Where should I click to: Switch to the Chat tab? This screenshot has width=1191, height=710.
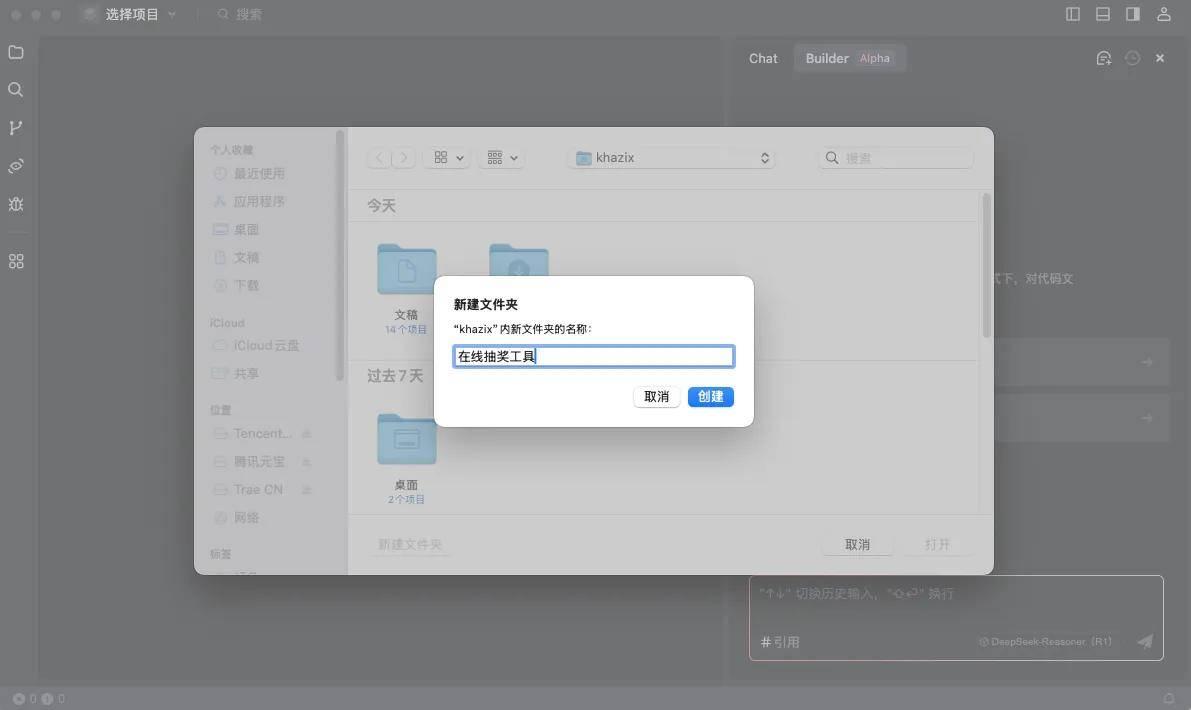click(x=763, y=58)
